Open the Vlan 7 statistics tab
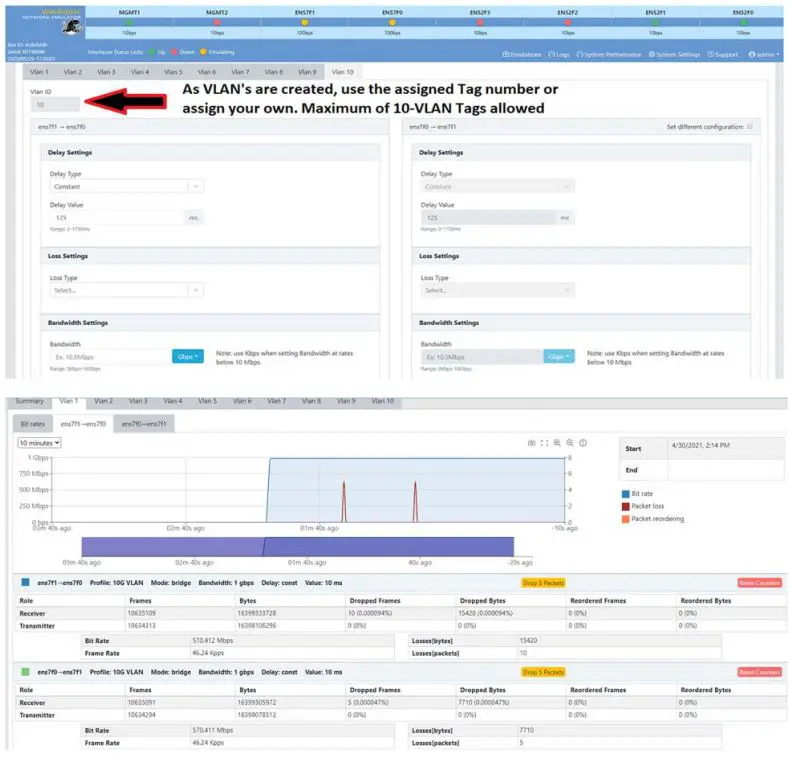The width and height of the screenshot is (789, 772). coord(276,401)
